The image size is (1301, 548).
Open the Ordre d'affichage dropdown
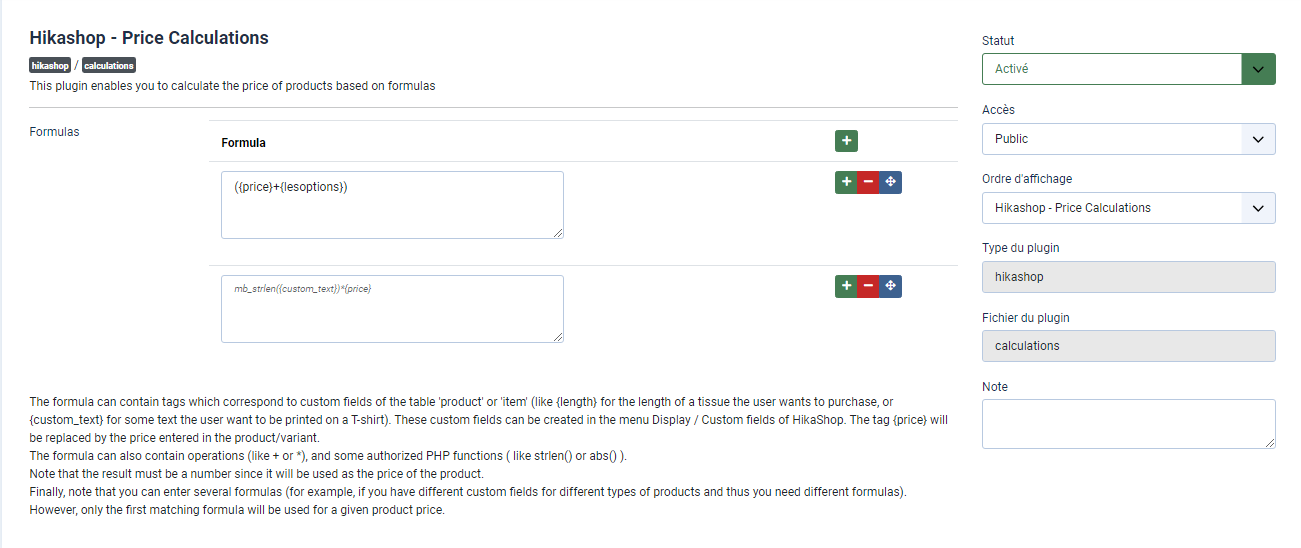pyautogui.click(x=1128, y=208)
